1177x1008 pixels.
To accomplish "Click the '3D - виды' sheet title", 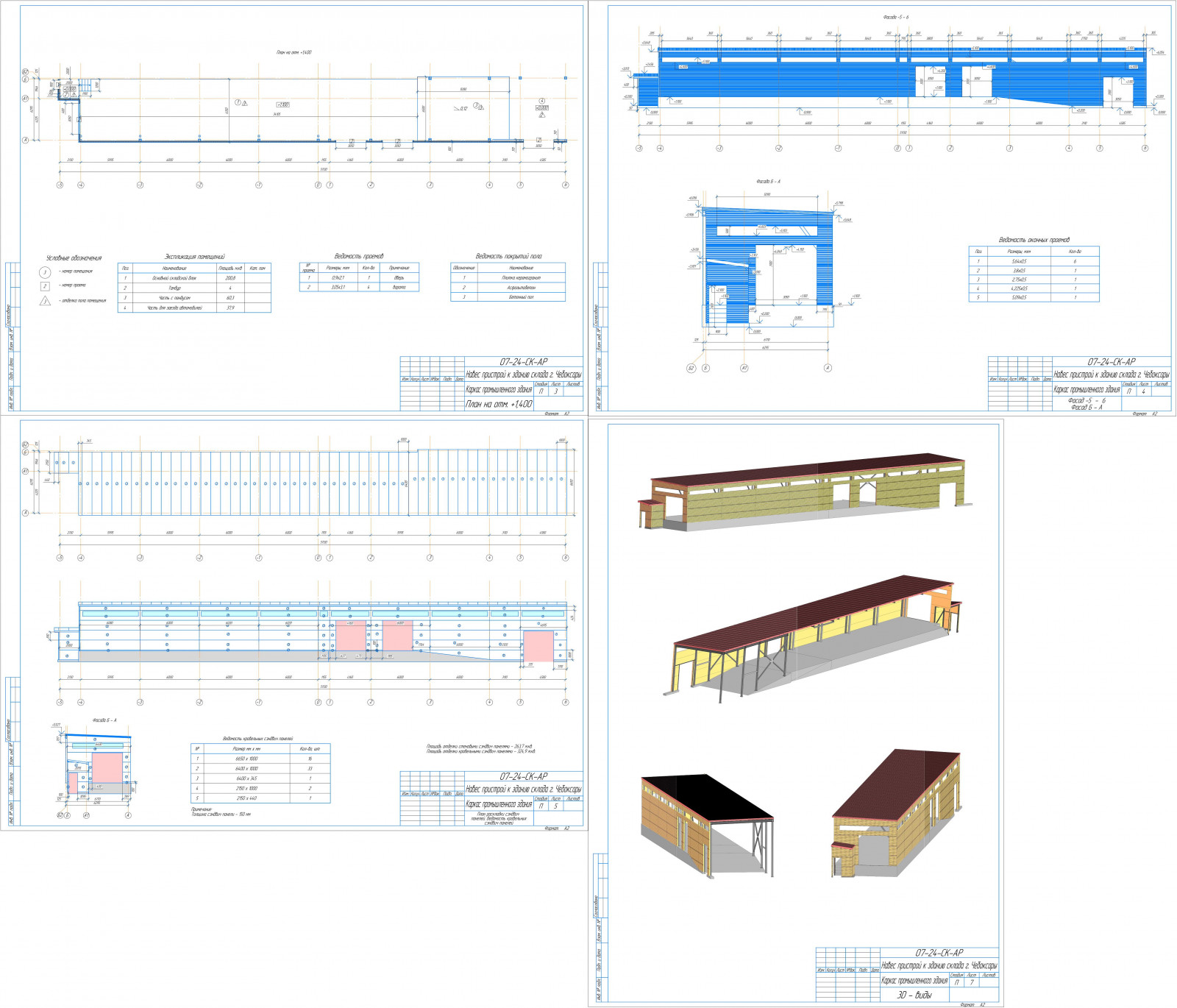I will click(914, 995).
